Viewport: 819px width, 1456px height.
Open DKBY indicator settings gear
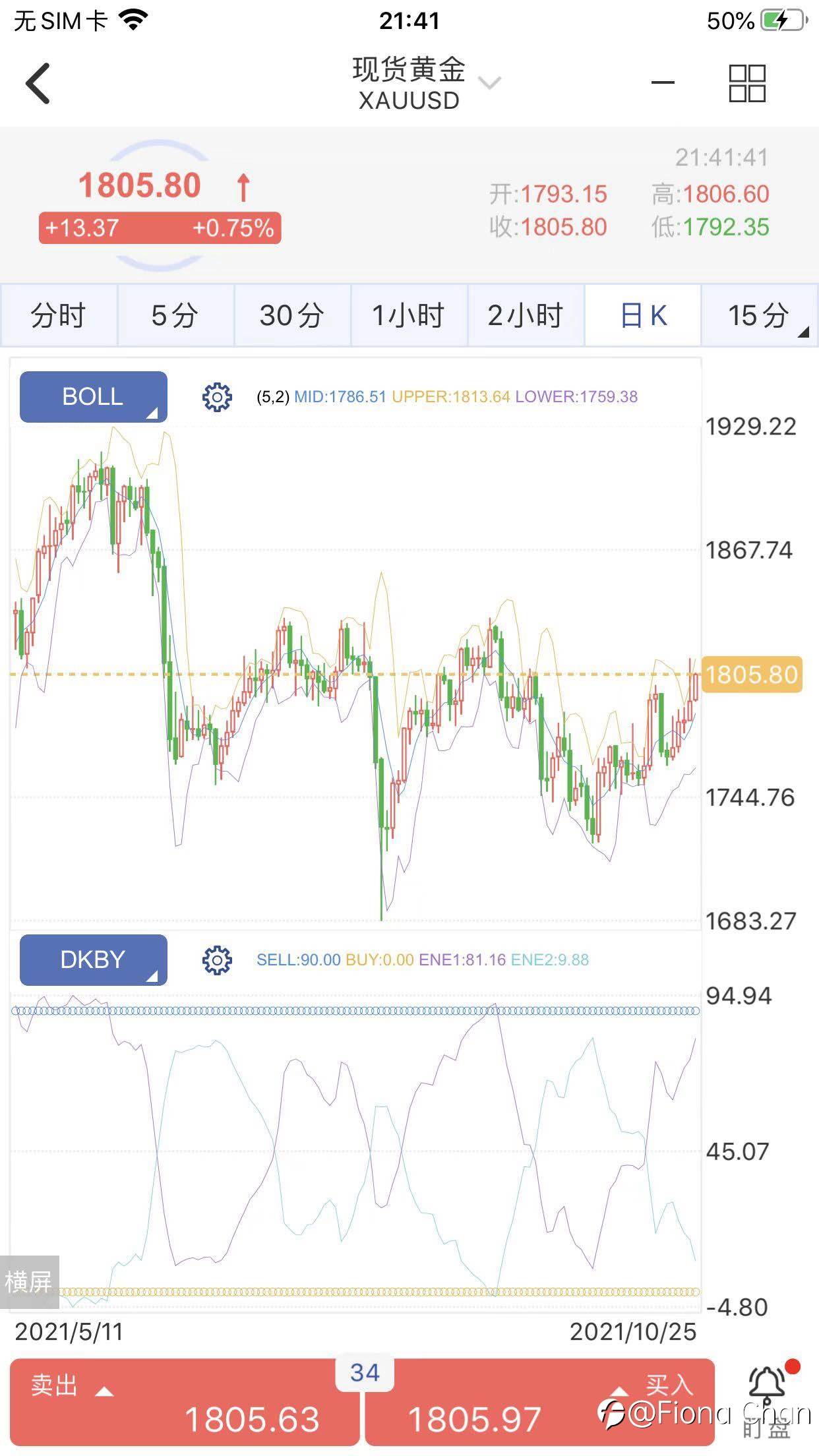click(x=217, y=960)
